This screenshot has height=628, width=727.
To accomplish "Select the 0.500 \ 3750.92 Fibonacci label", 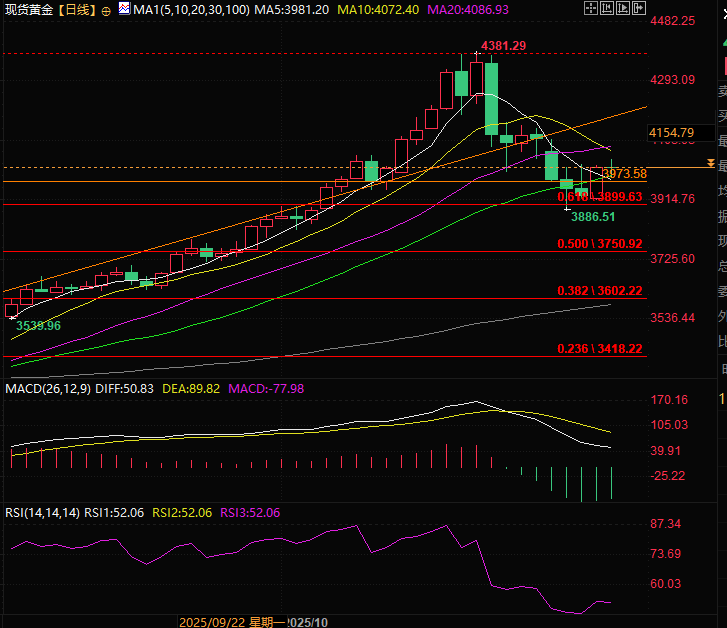I will 599,244.
